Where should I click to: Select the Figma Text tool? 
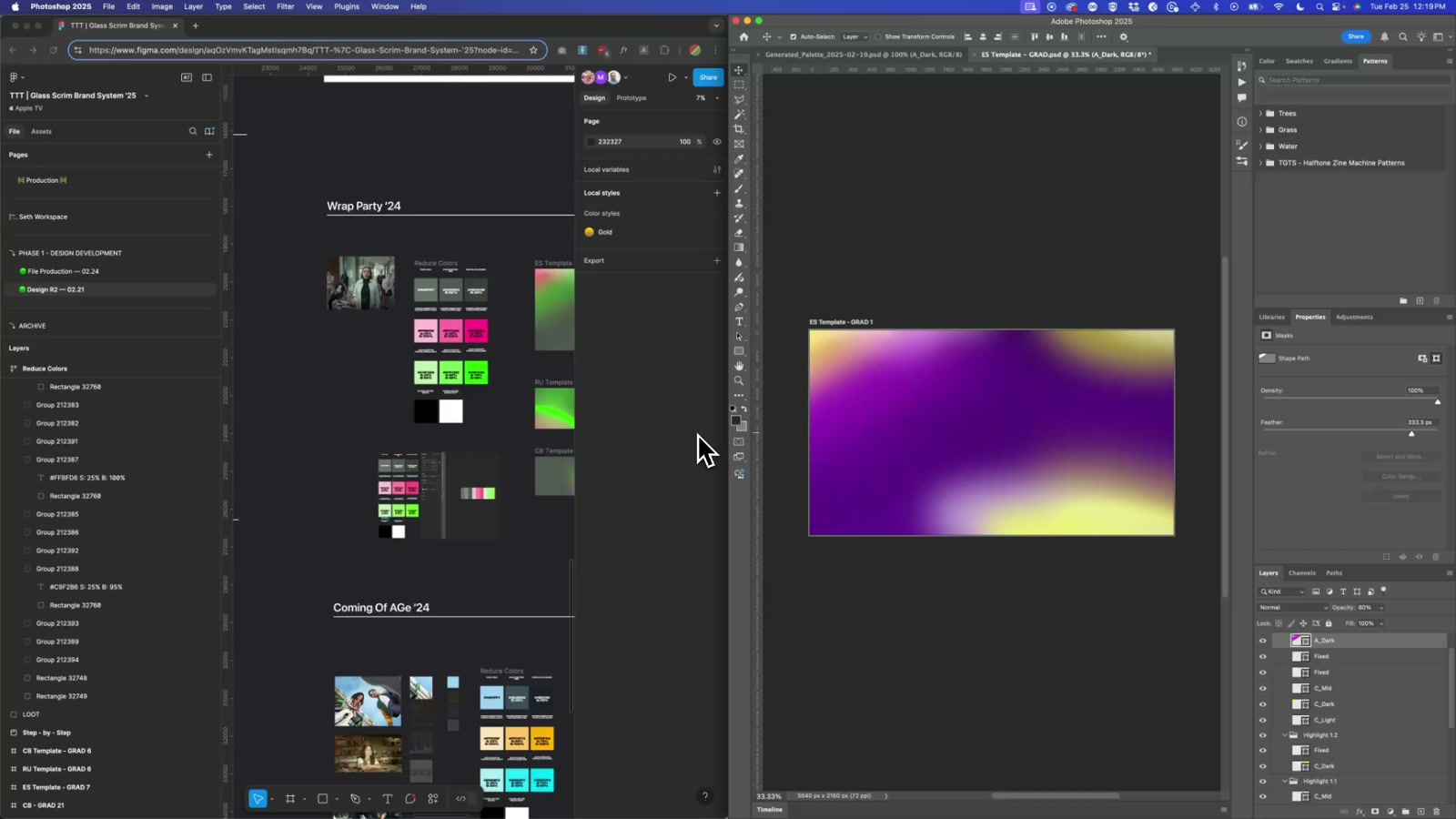[387, 799]
